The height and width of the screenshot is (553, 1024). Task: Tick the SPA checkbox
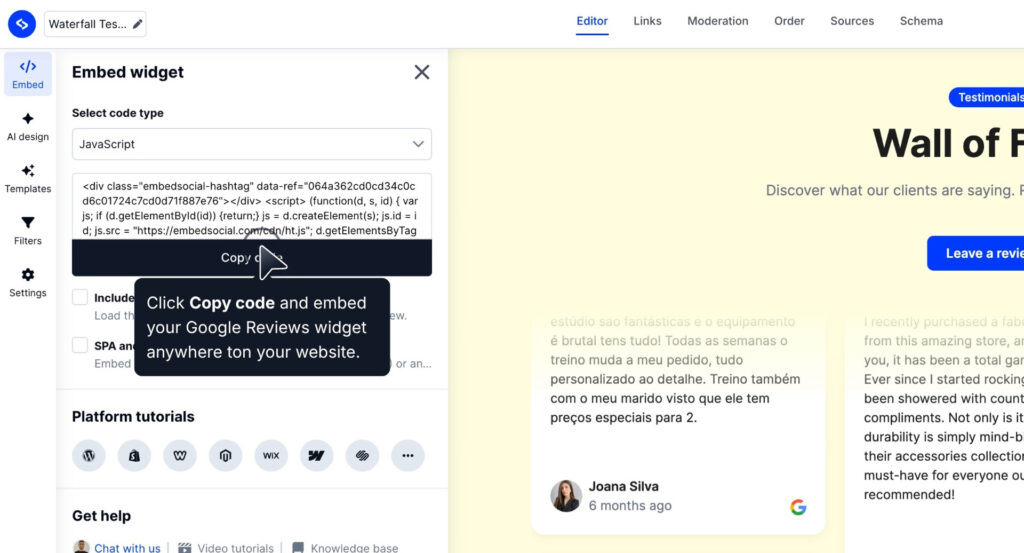(x=80, y=345)
